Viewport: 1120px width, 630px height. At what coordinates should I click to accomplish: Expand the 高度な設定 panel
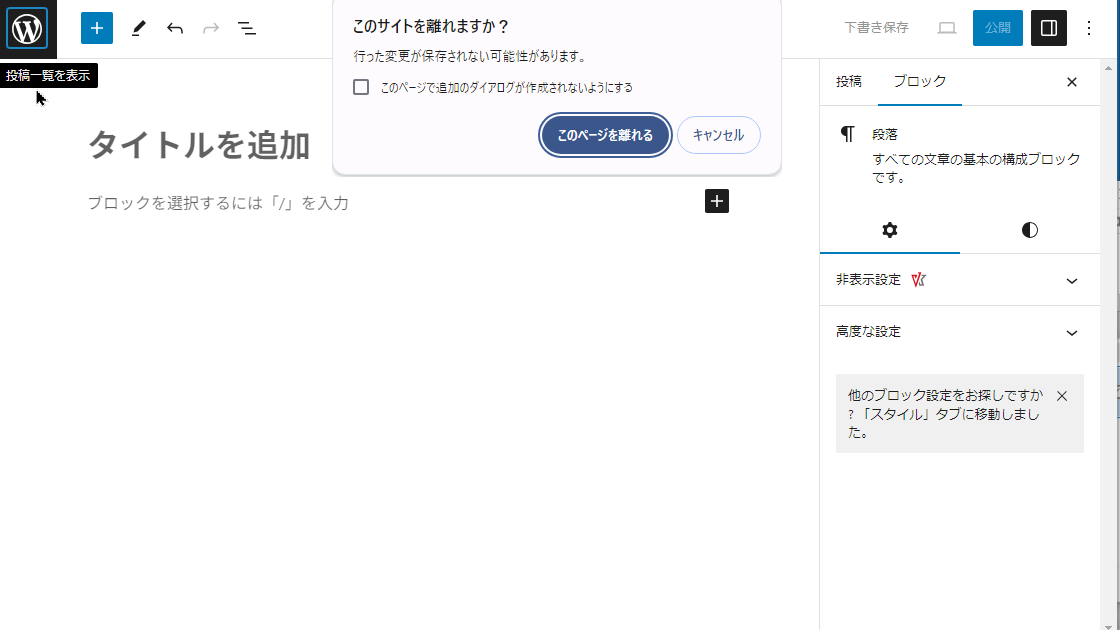click(959, 332)
